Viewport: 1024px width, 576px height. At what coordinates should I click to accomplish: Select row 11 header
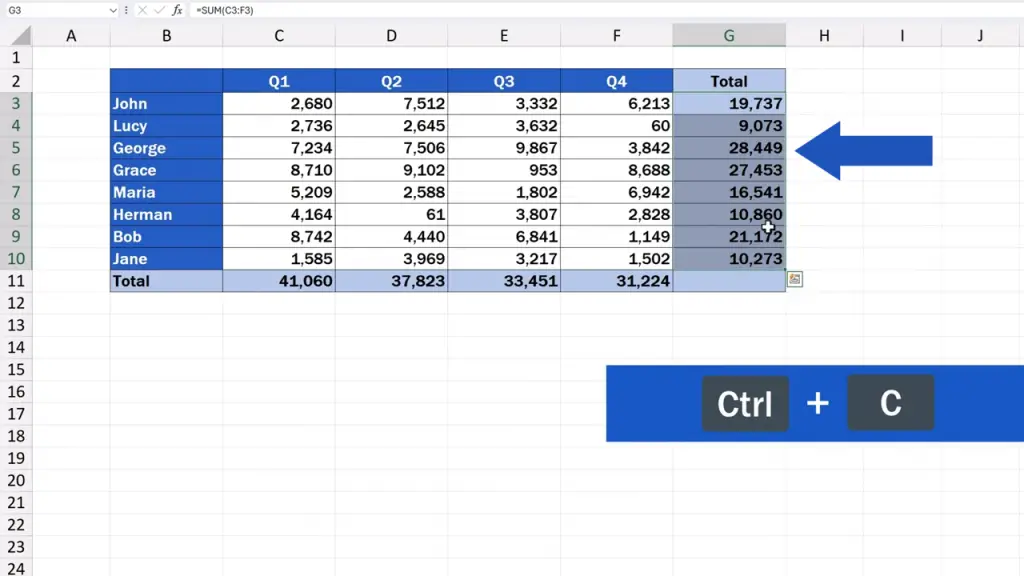(x=16, y=281)
